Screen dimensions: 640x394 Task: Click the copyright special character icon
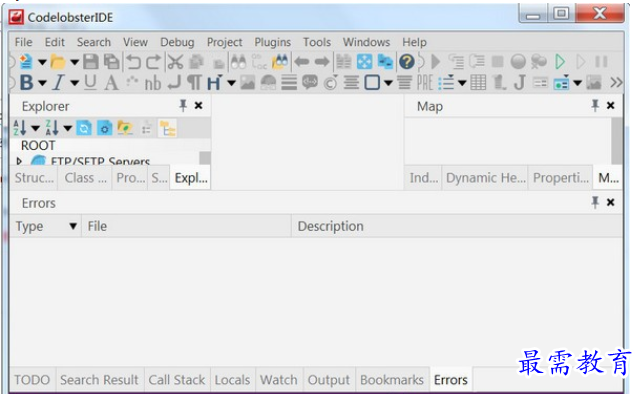tap(331, 83)
